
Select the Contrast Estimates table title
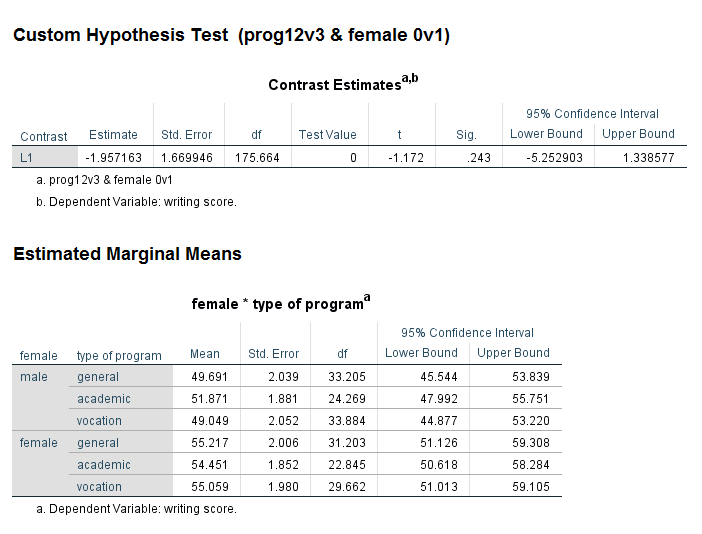[x=342, y=84]
